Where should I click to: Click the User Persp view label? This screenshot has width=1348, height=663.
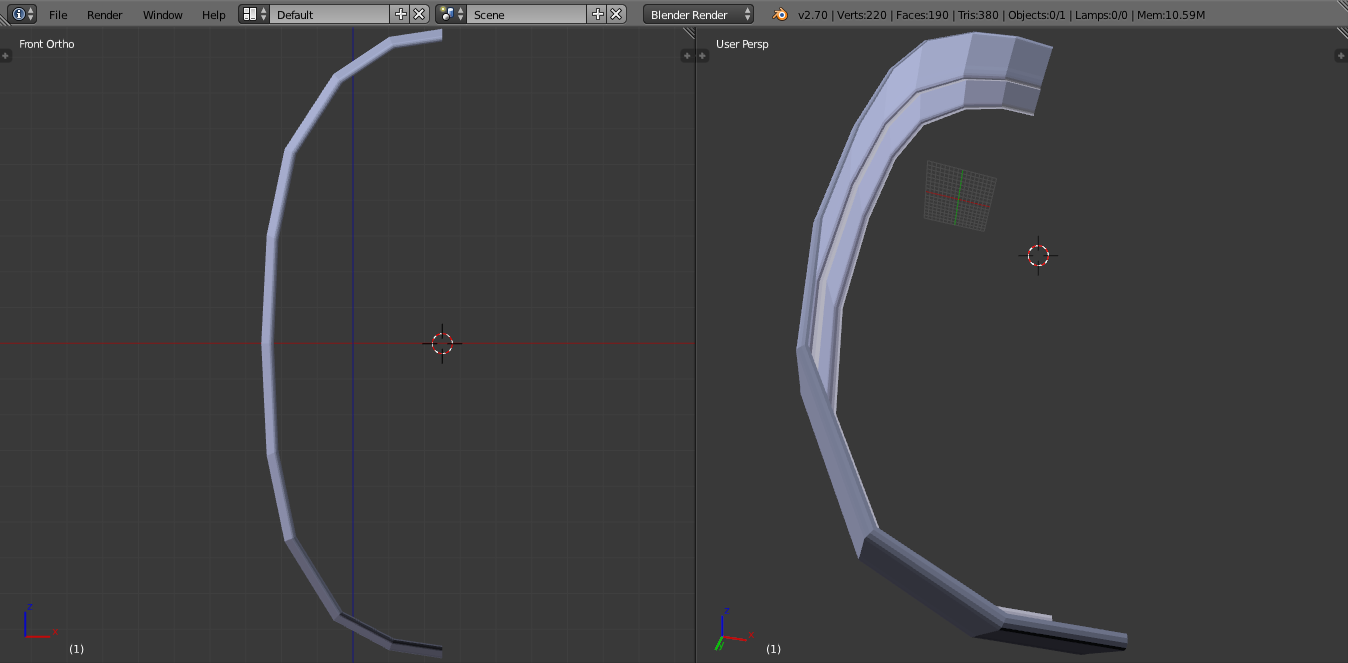[742, 44]
